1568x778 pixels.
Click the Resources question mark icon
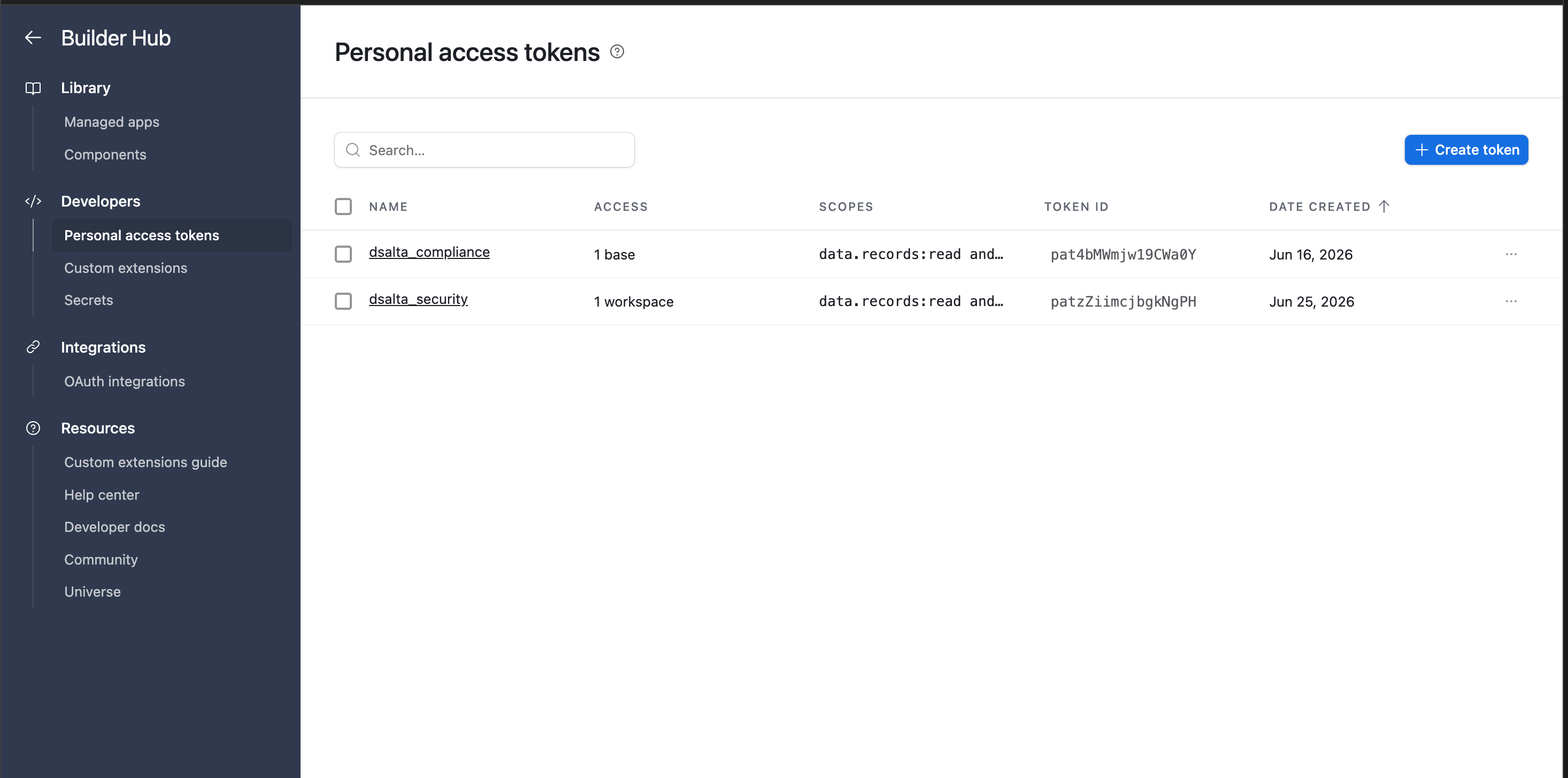(33, 428)
